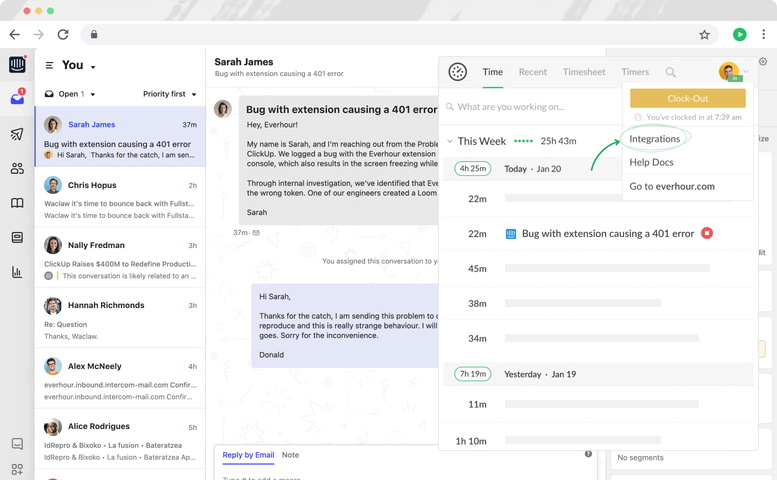Image resolution: width=777 pixels, height=480 pixels.
Task: Open Articles book icon in sidebar
Action: [17, 203]
